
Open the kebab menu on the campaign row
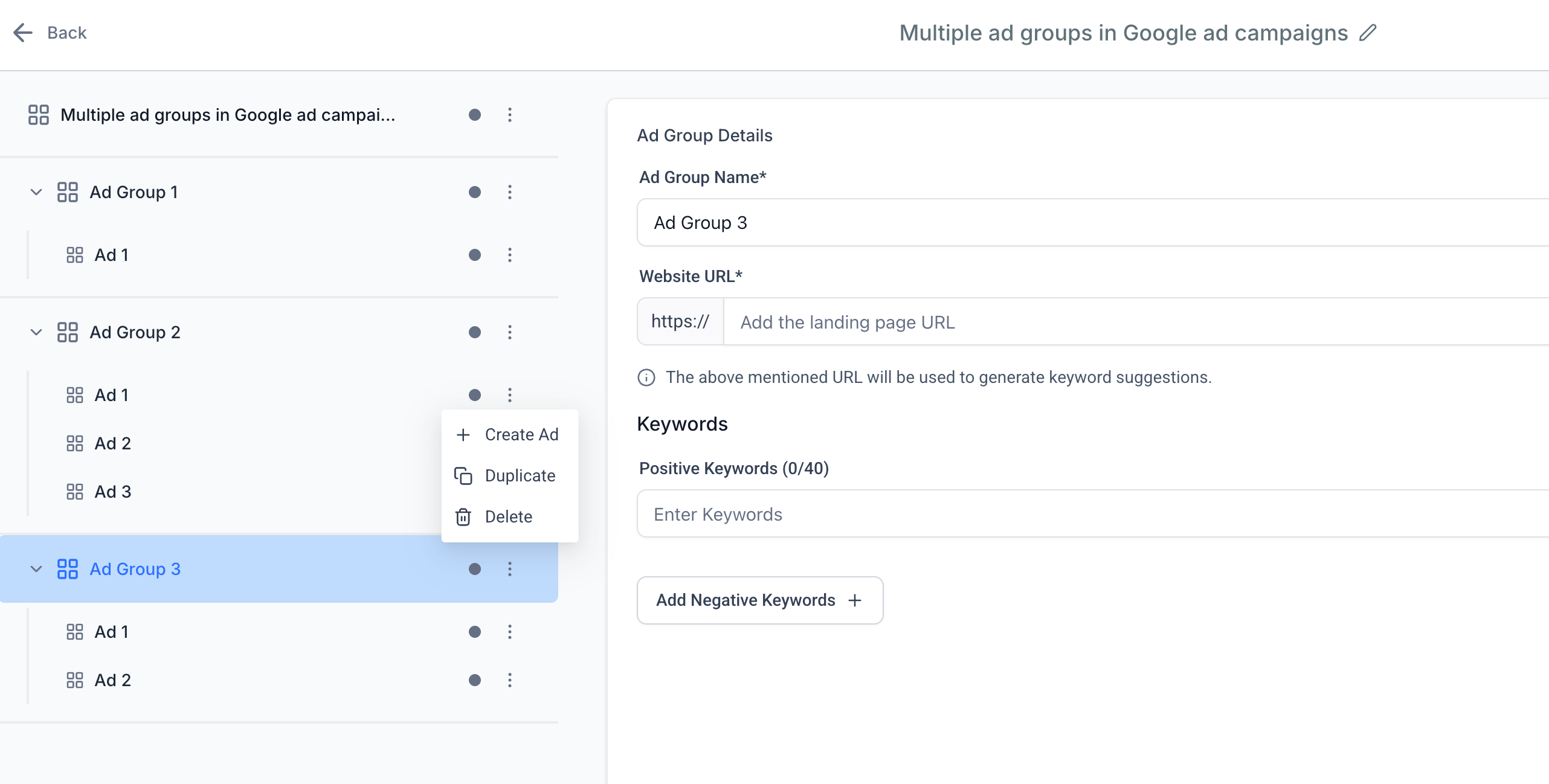pyautogui.click(x=510, y=115)
